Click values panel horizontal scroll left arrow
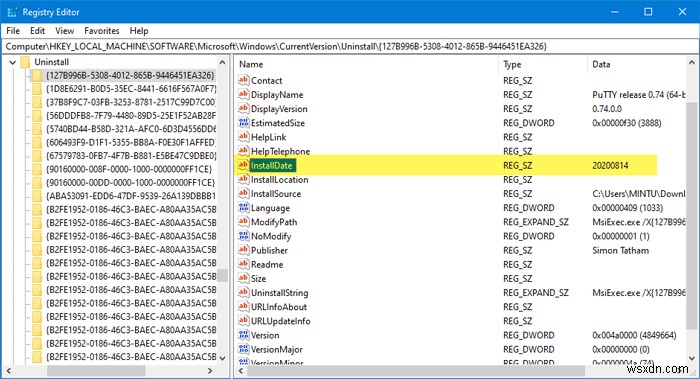This screenshot has height=379, width=700. click(x=241, y=371)
